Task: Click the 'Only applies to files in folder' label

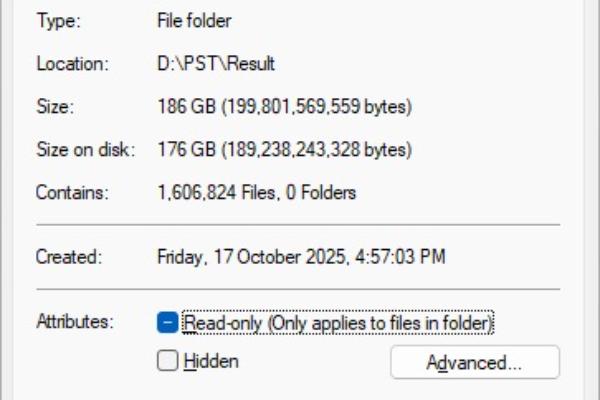Action: coord(380,323)
